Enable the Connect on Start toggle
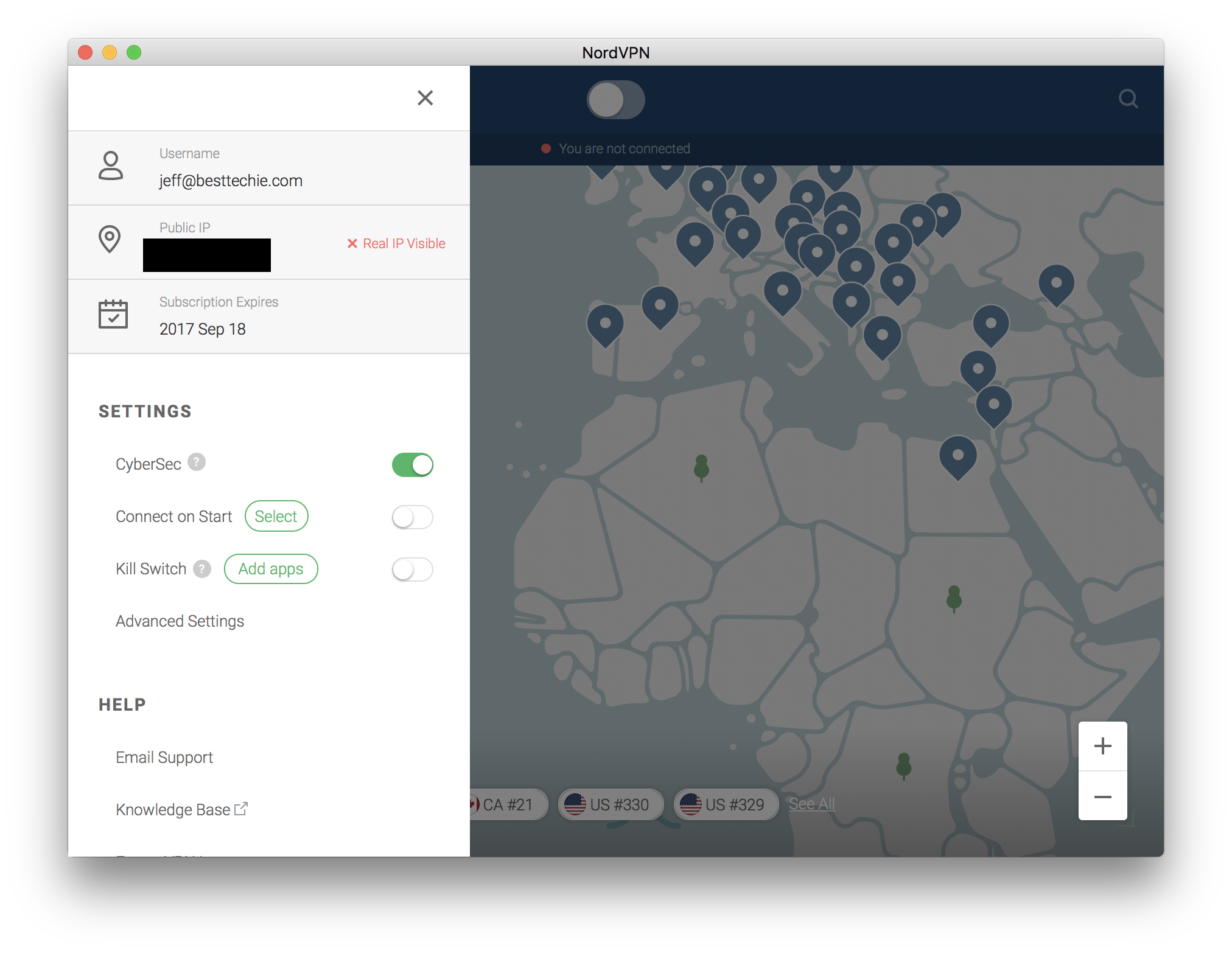 [x=412, y=517]
